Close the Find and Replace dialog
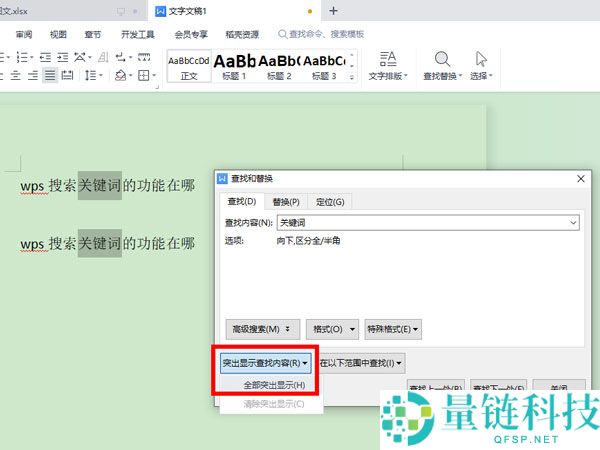This screenshot has height=450, width=600. pyautogui.click(x=580, y=179)
